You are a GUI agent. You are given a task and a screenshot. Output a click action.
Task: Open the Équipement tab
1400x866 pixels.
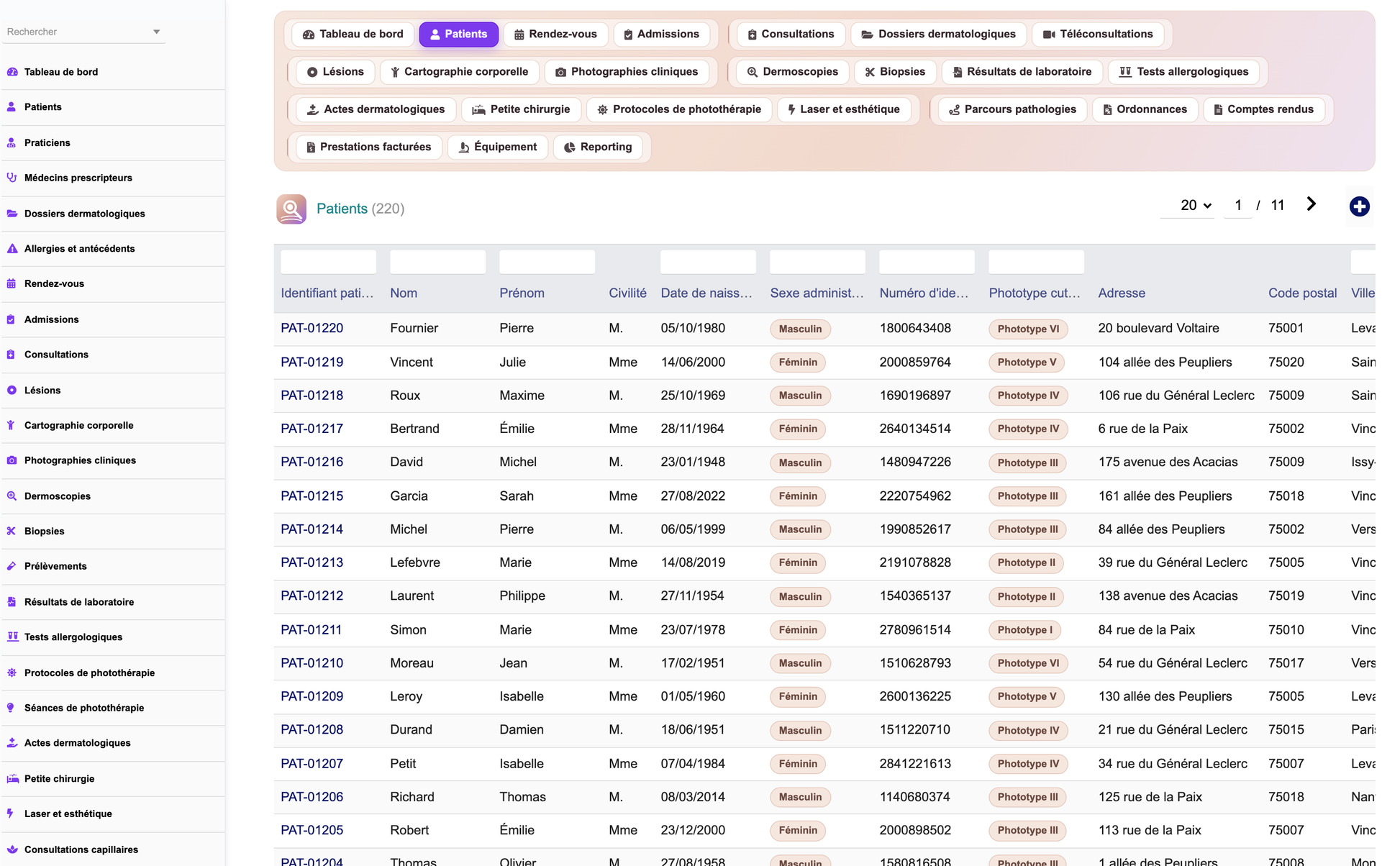pyautogui.click(x=498, y=147)
